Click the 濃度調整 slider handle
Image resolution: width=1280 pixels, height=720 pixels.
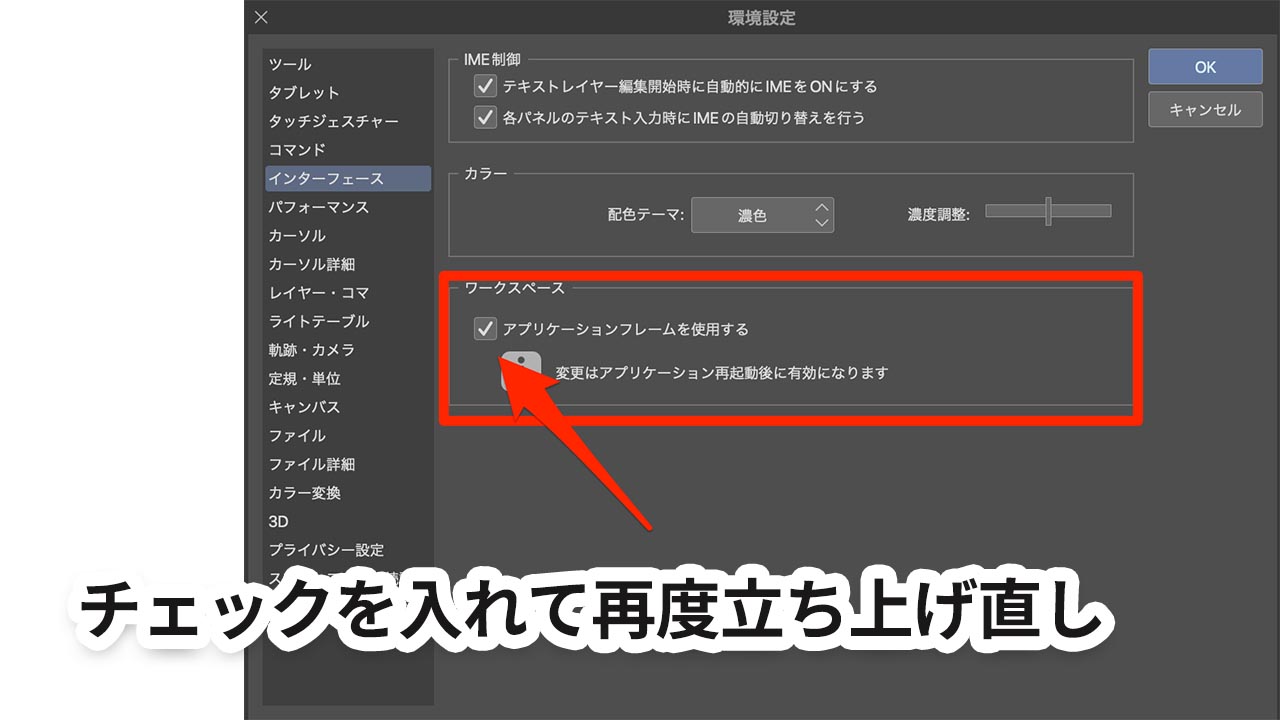1048,211
